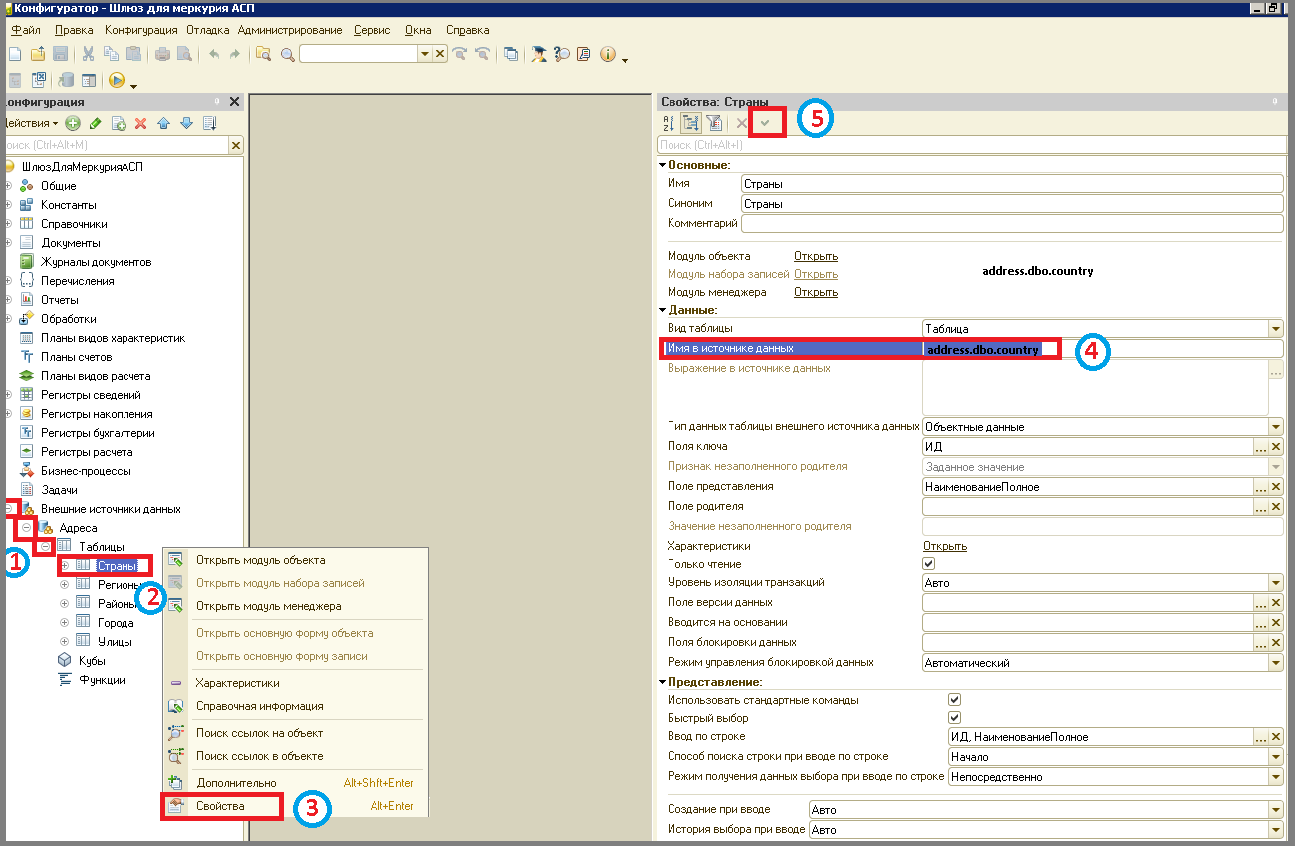
Task: Open the 'Вид таблицы' dropdown
Action: [x=1275, y=328]
